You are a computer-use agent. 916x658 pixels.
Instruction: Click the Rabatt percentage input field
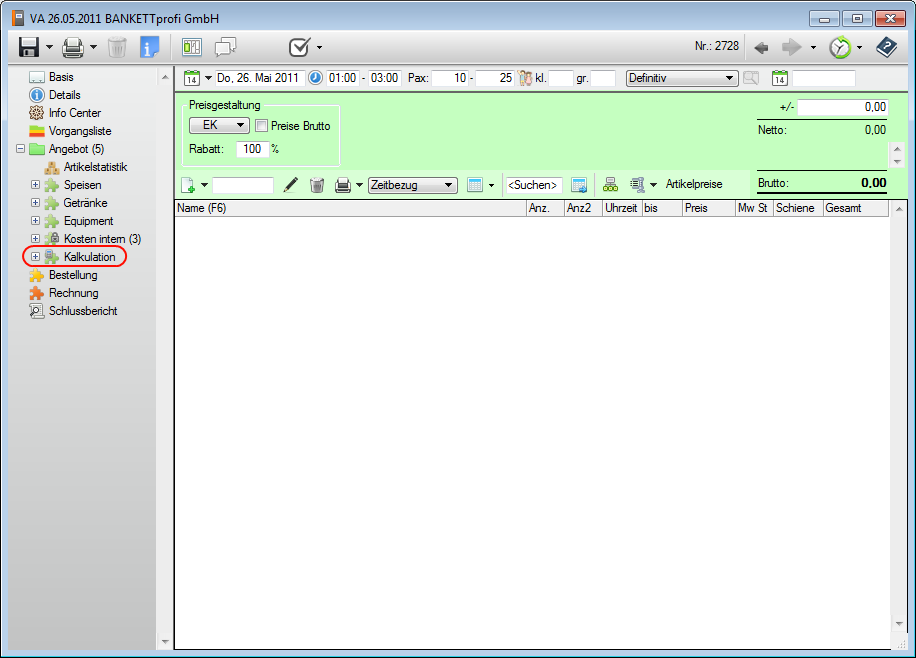click(251, 149)
